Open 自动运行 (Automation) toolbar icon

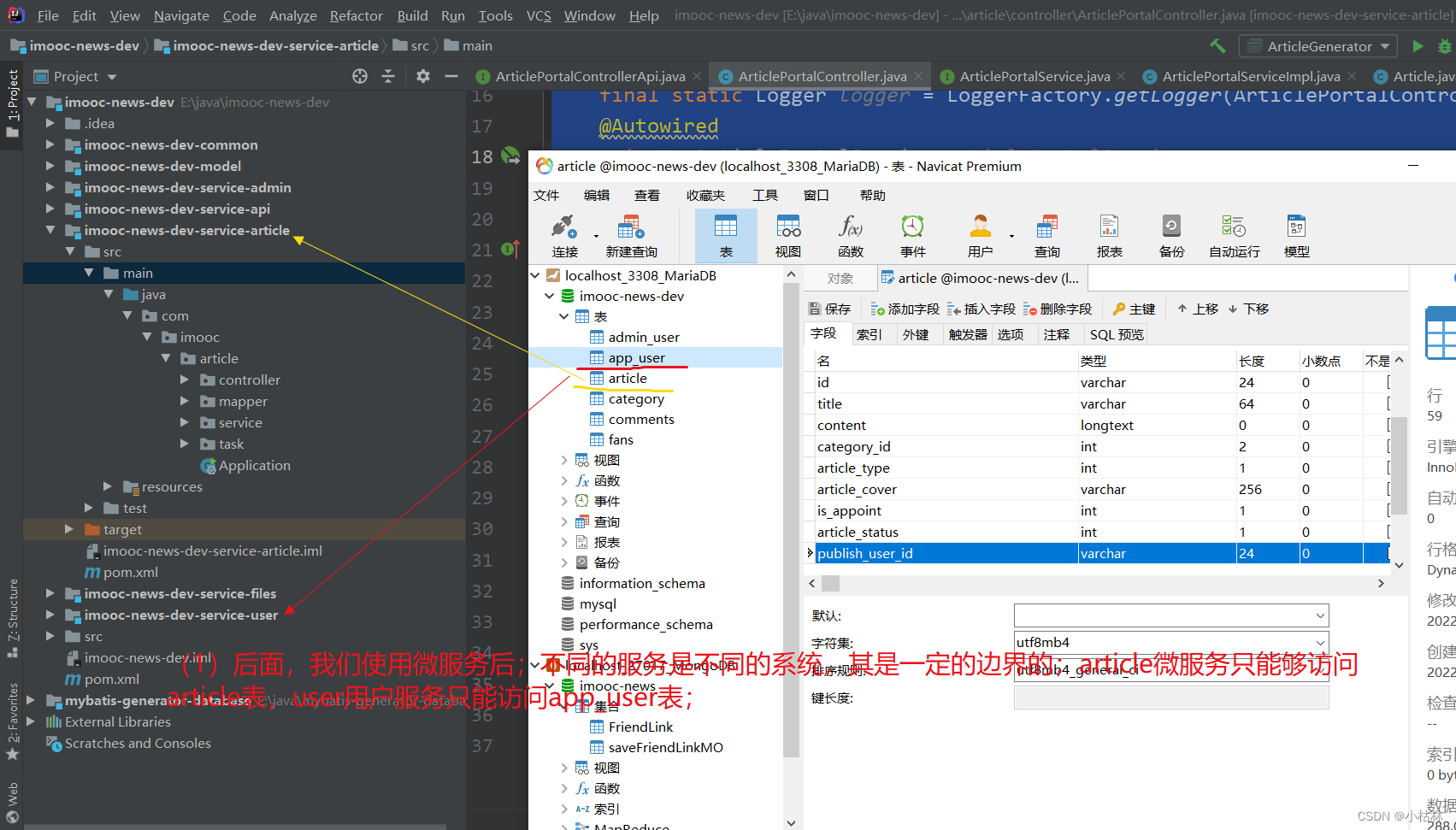[x=1234, y=236]
